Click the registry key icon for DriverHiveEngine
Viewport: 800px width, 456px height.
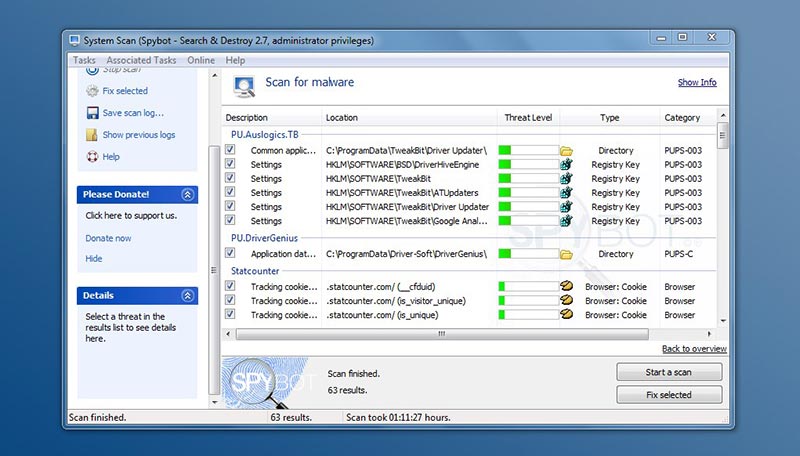point(566,165)
